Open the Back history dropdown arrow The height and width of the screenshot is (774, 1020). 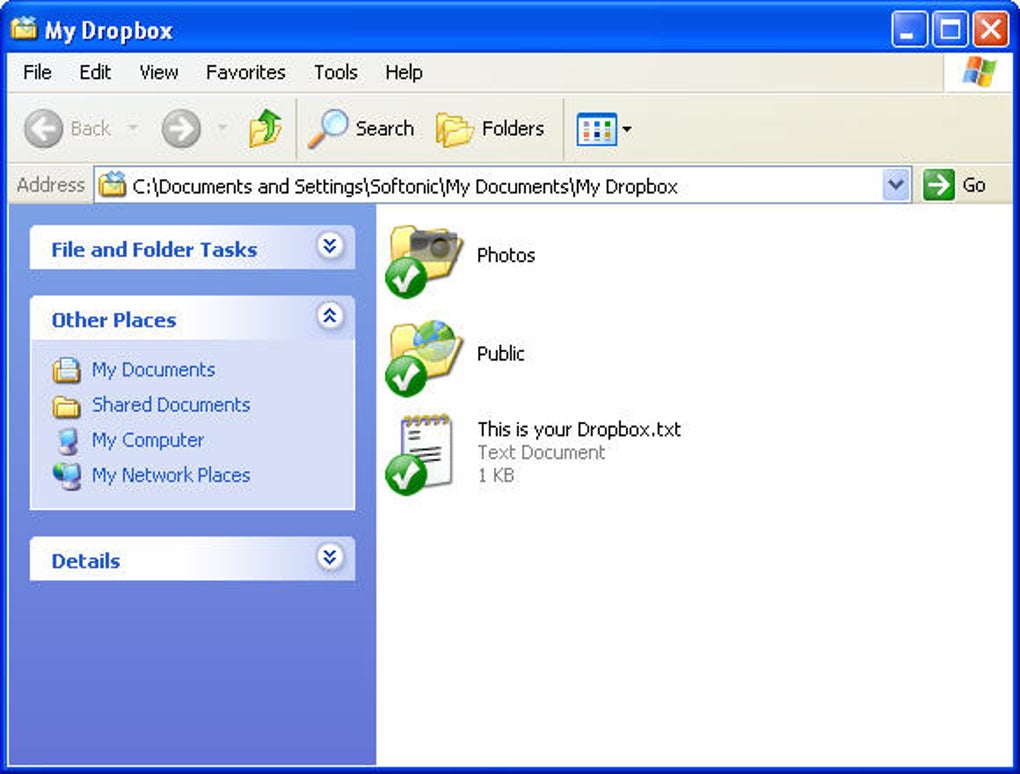click(133, 127)
